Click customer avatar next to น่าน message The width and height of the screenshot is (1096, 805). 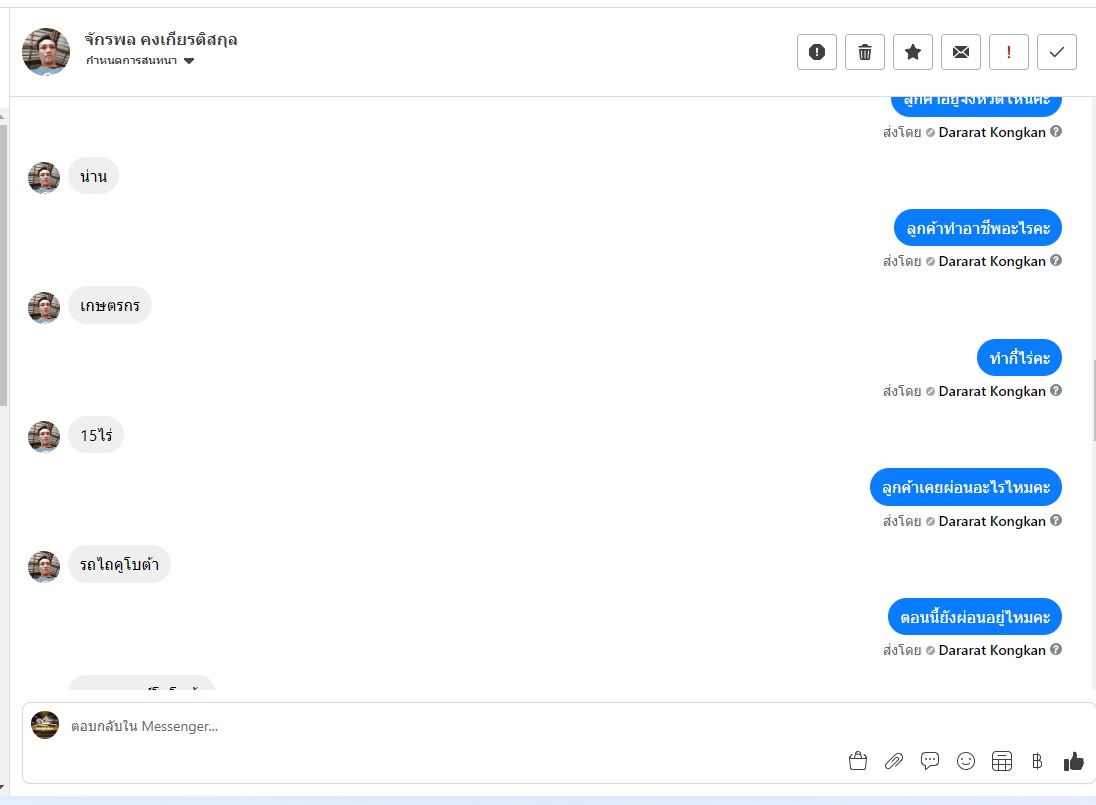click(44, 177)
